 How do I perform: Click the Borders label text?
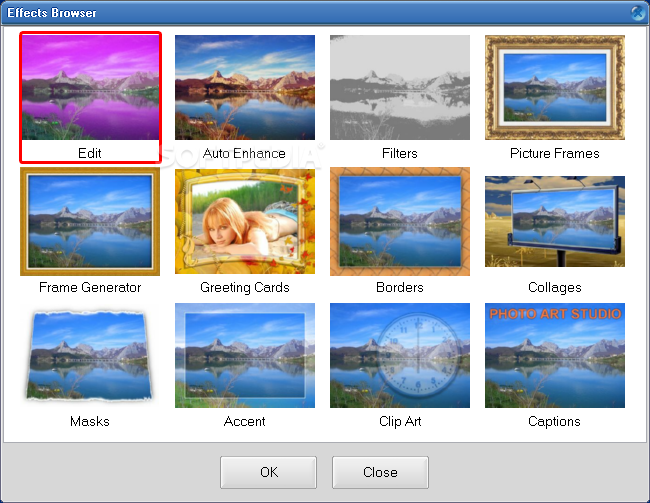point(400,287)
